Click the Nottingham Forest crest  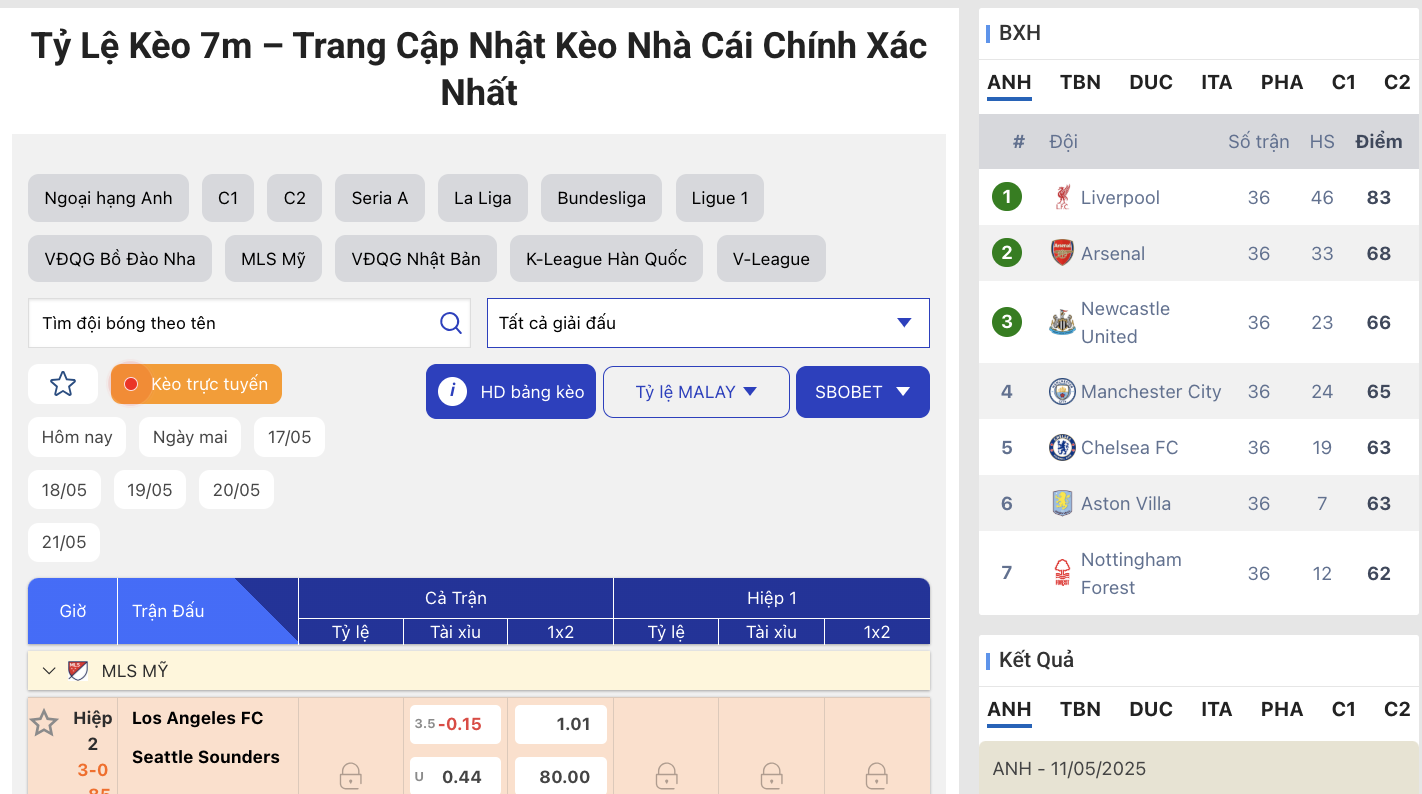[1062, 573]
